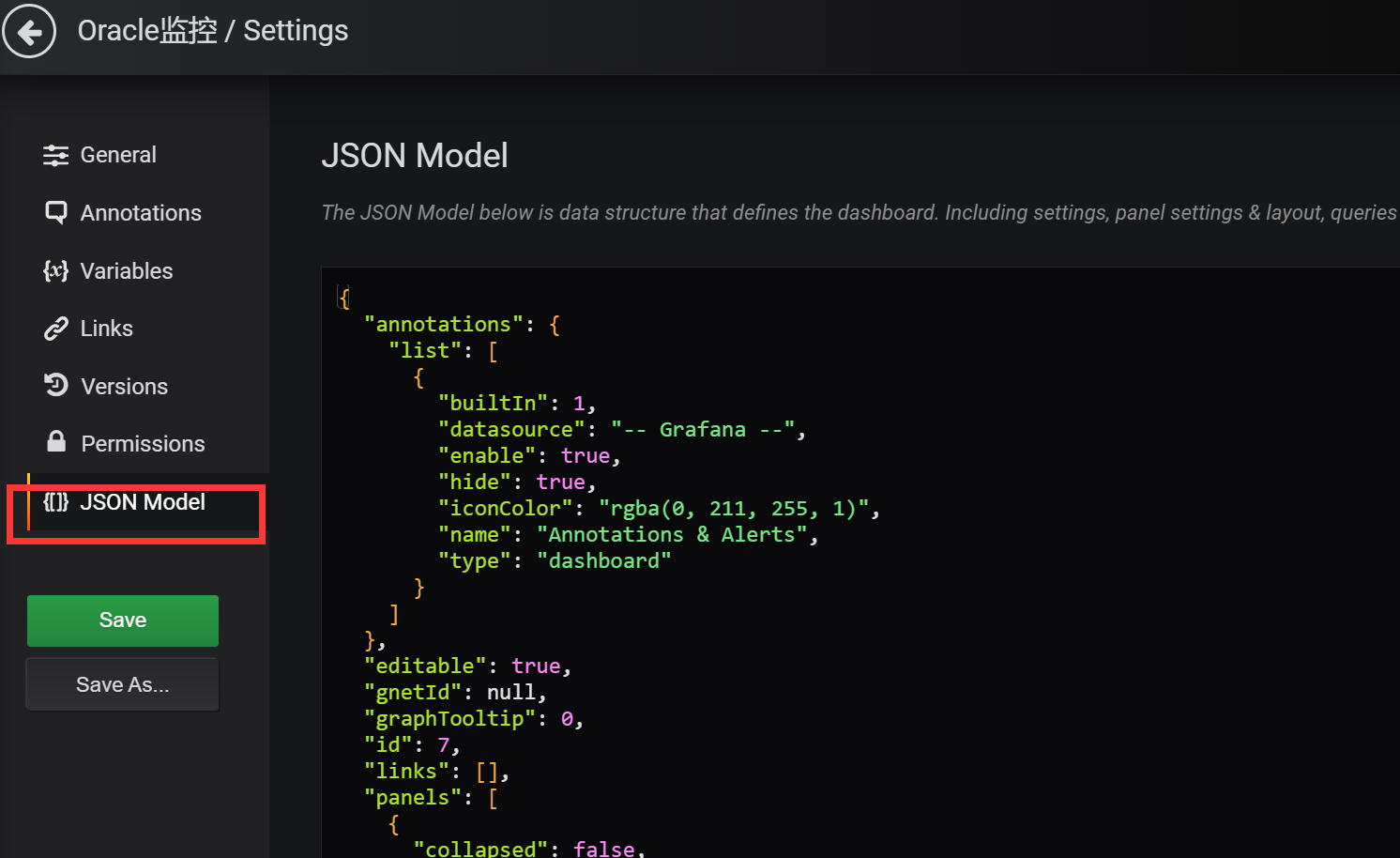
Task: Click the Variables {x} icon
Action: pyautogui.click(x=55, y=271)
